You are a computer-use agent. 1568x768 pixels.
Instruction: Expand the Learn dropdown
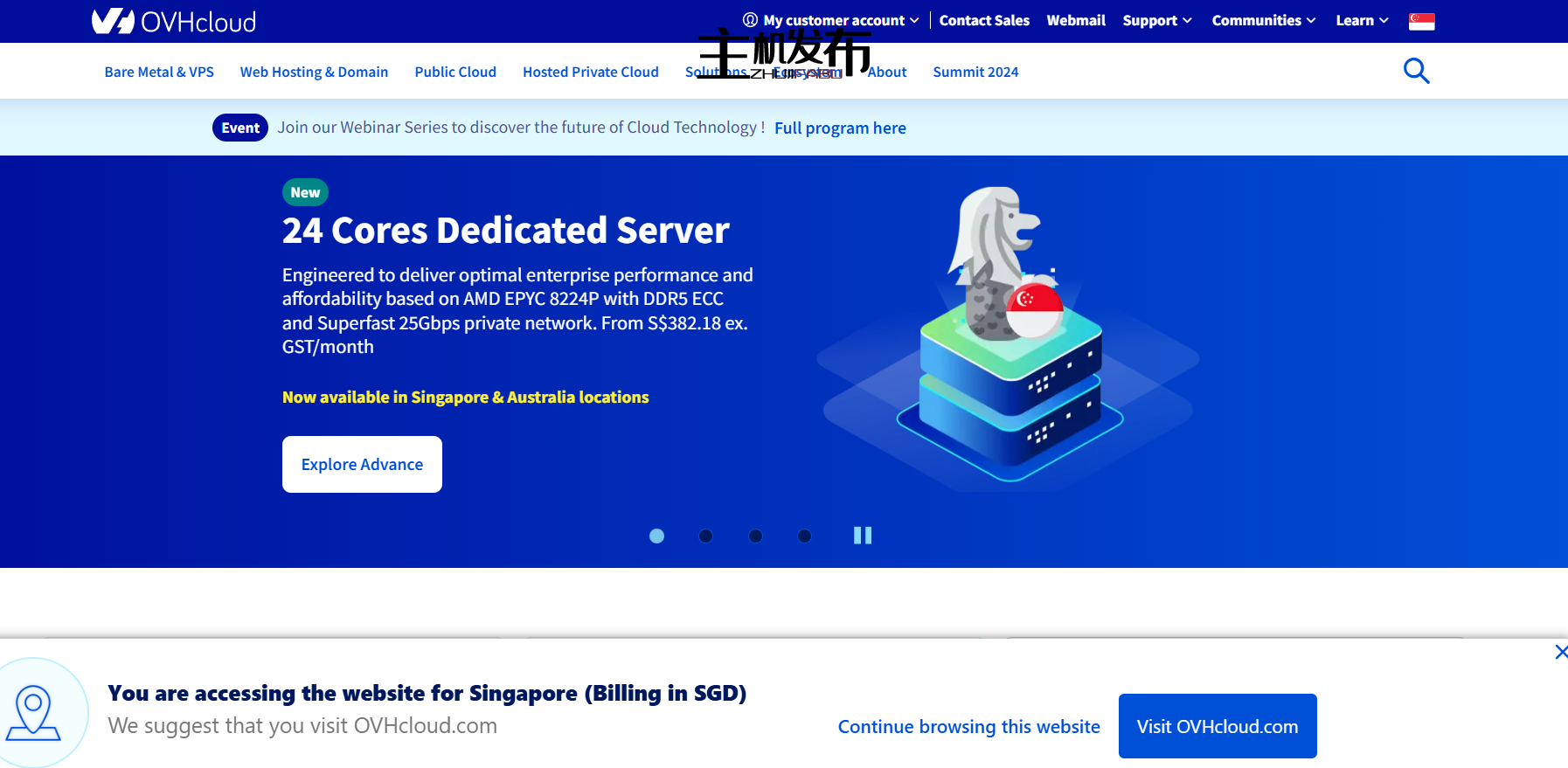tap(1362, 20)
